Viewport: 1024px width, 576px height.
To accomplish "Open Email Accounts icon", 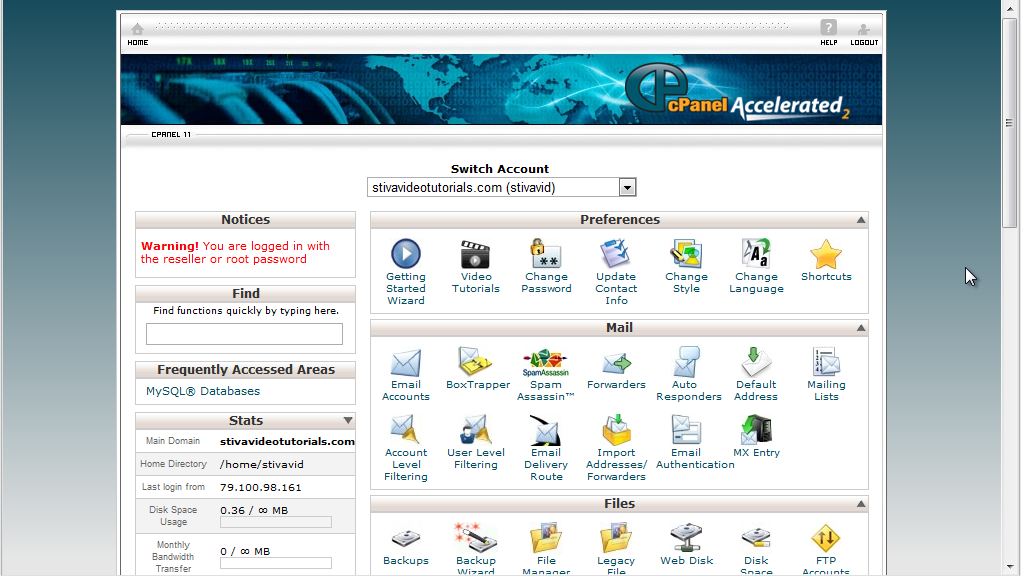I will pos(406,362).
